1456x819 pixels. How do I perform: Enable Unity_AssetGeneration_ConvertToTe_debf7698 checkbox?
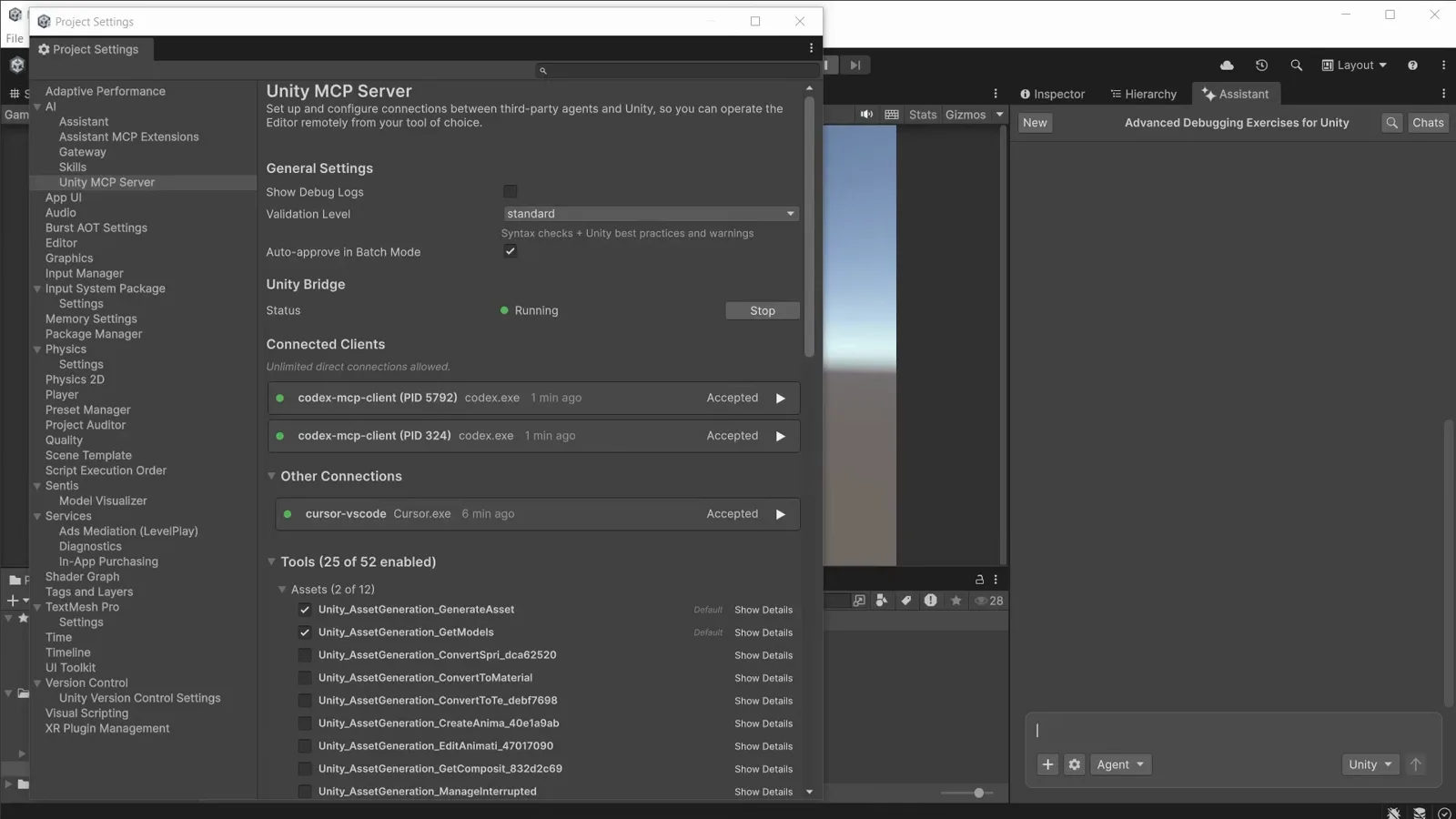(x=305, y=701)
